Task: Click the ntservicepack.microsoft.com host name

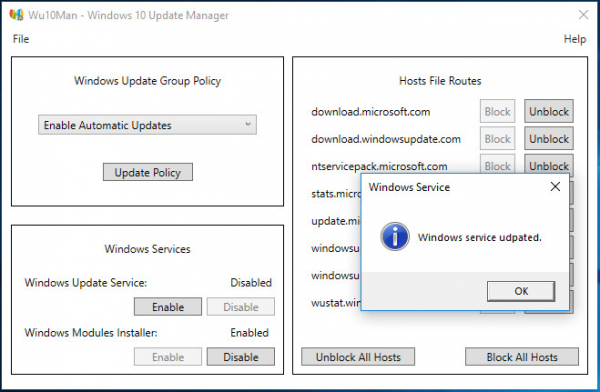Action: click(x=379, y=167)
